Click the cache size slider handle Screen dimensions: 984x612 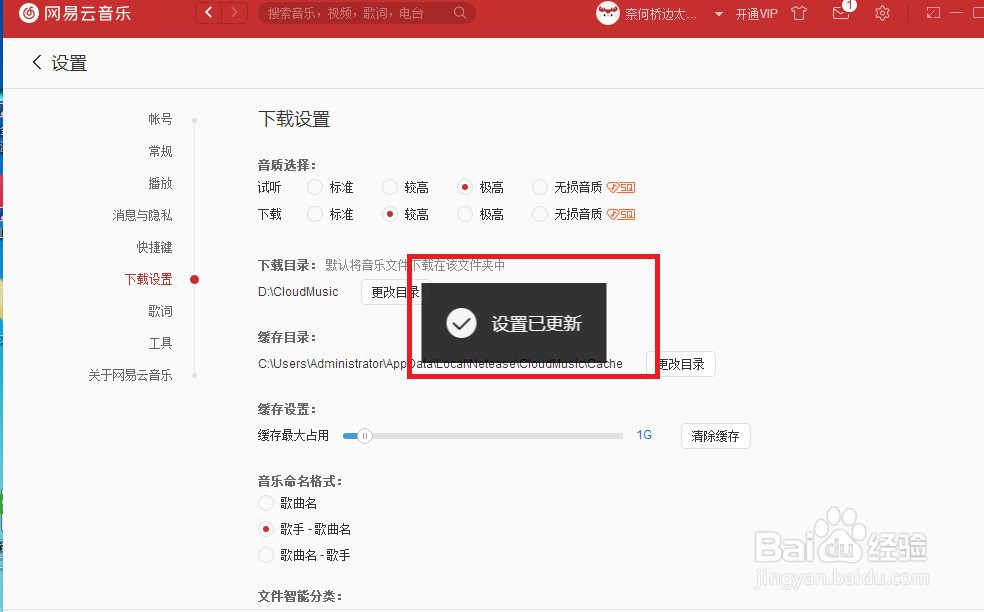tap(365, 436)
